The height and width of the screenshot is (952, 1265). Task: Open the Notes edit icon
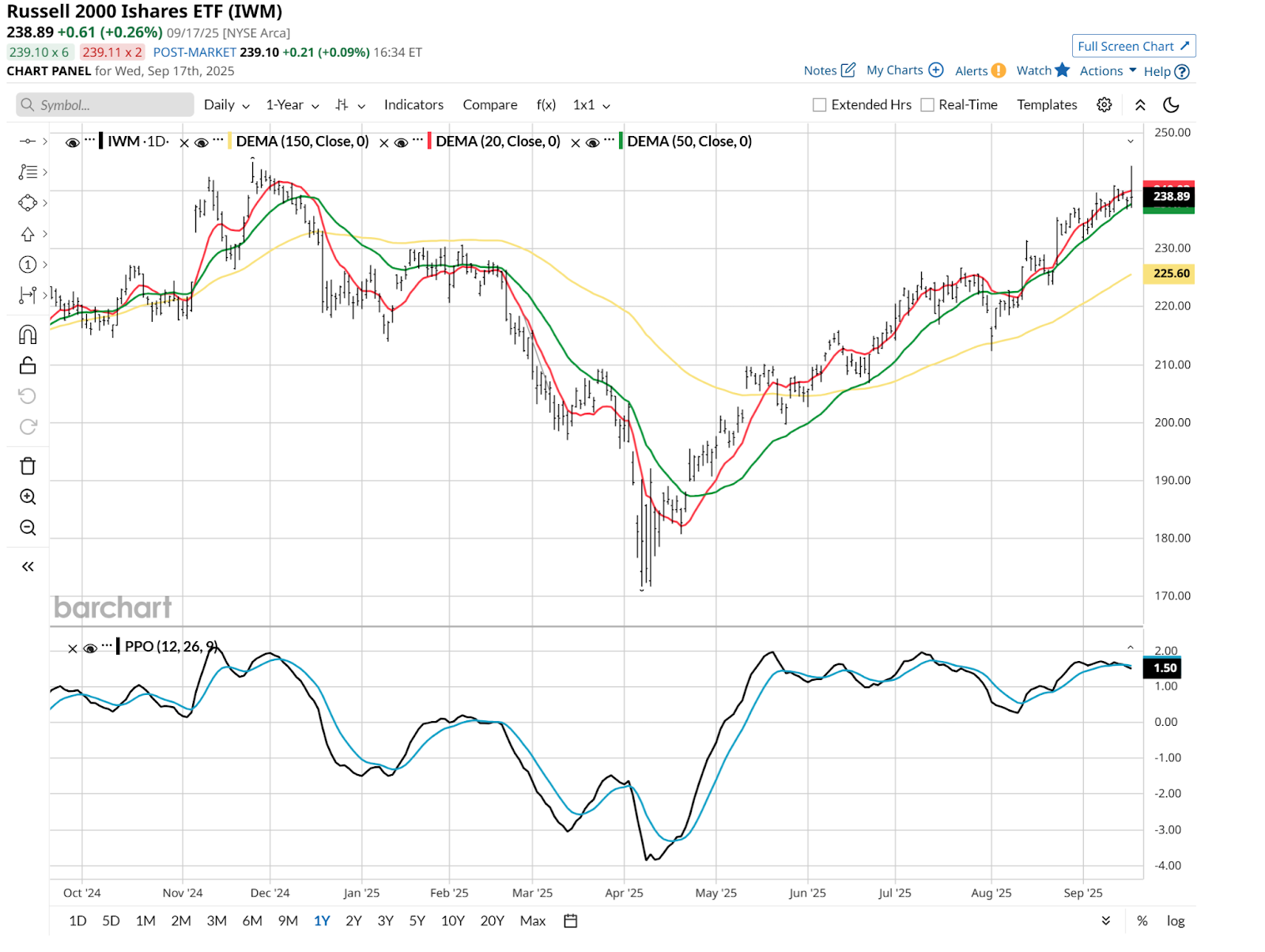848,70
